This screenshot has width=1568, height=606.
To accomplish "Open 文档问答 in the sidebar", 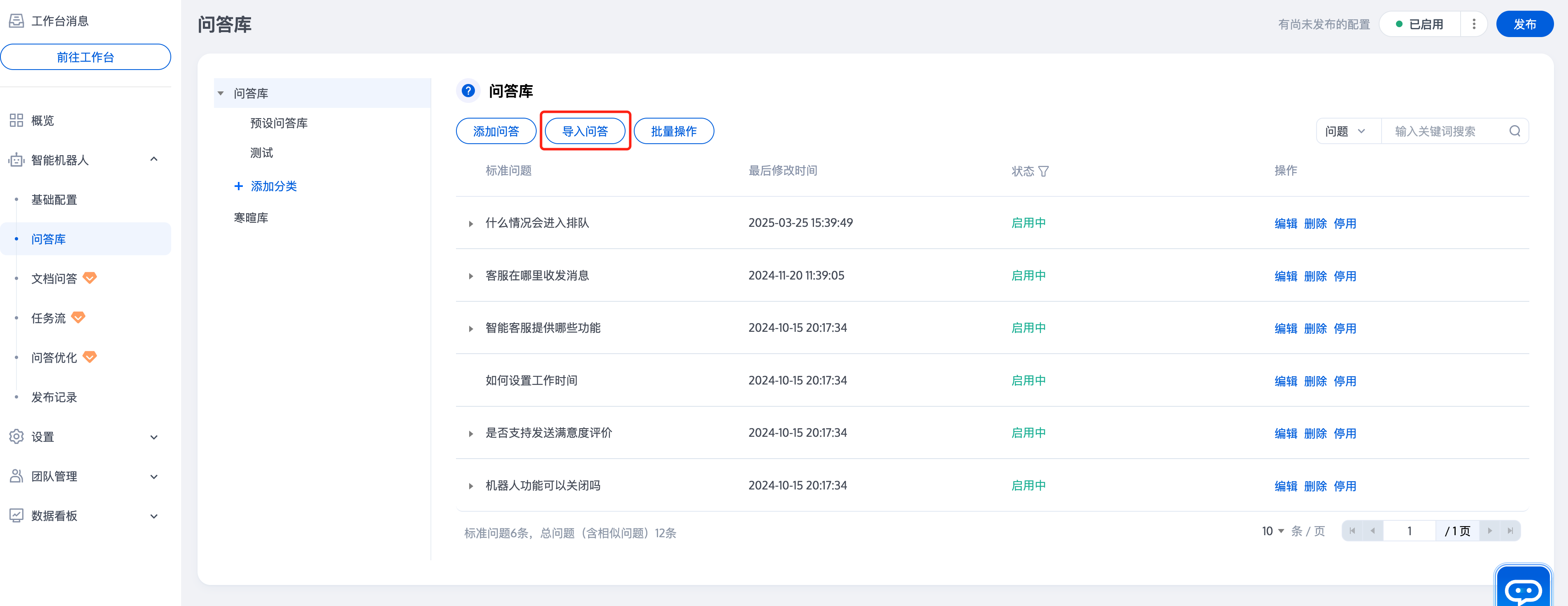I will click(54, 278).
